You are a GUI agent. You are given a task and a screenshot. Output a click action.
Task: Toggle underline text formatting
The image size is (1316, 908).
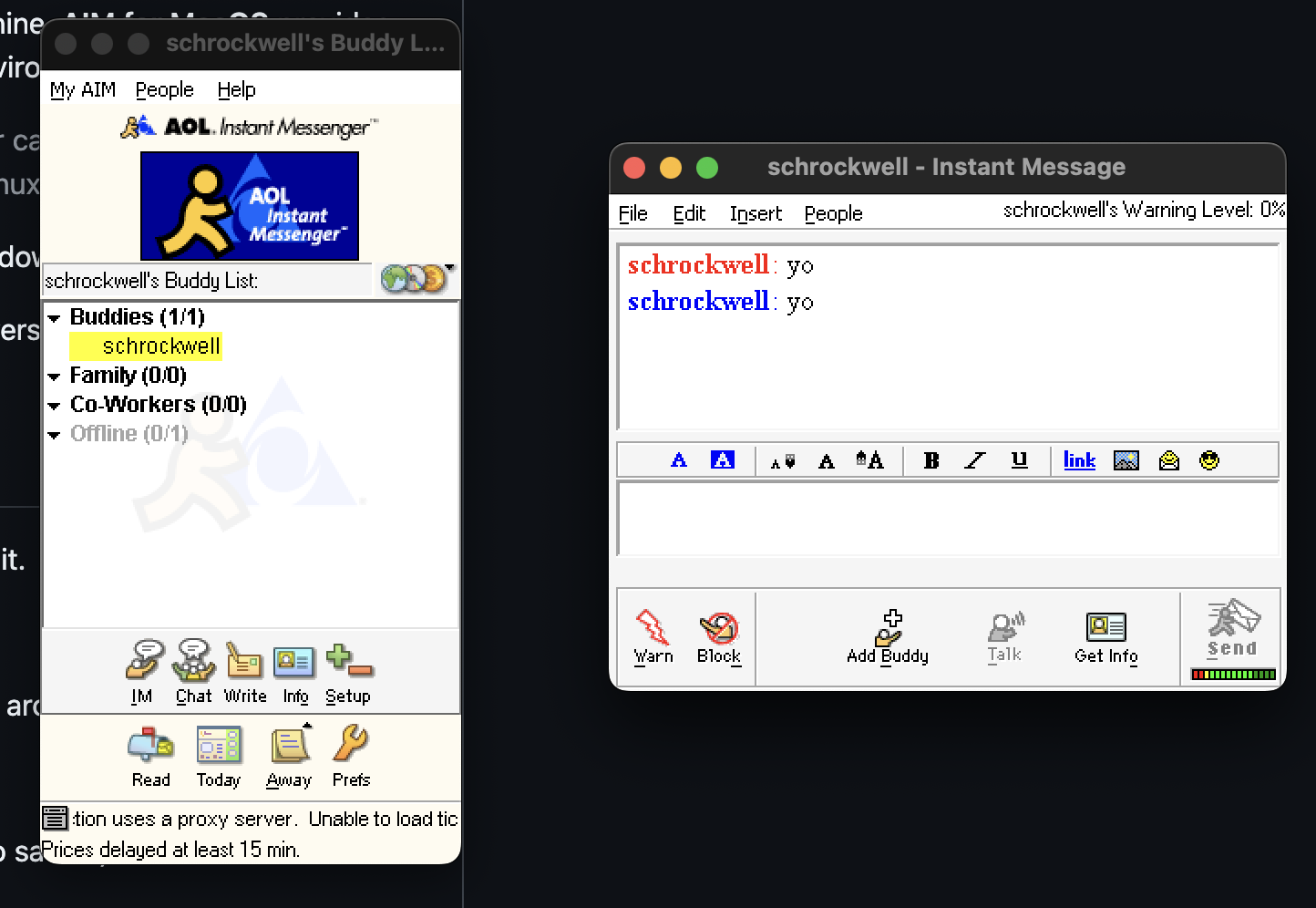(1019, 460)
